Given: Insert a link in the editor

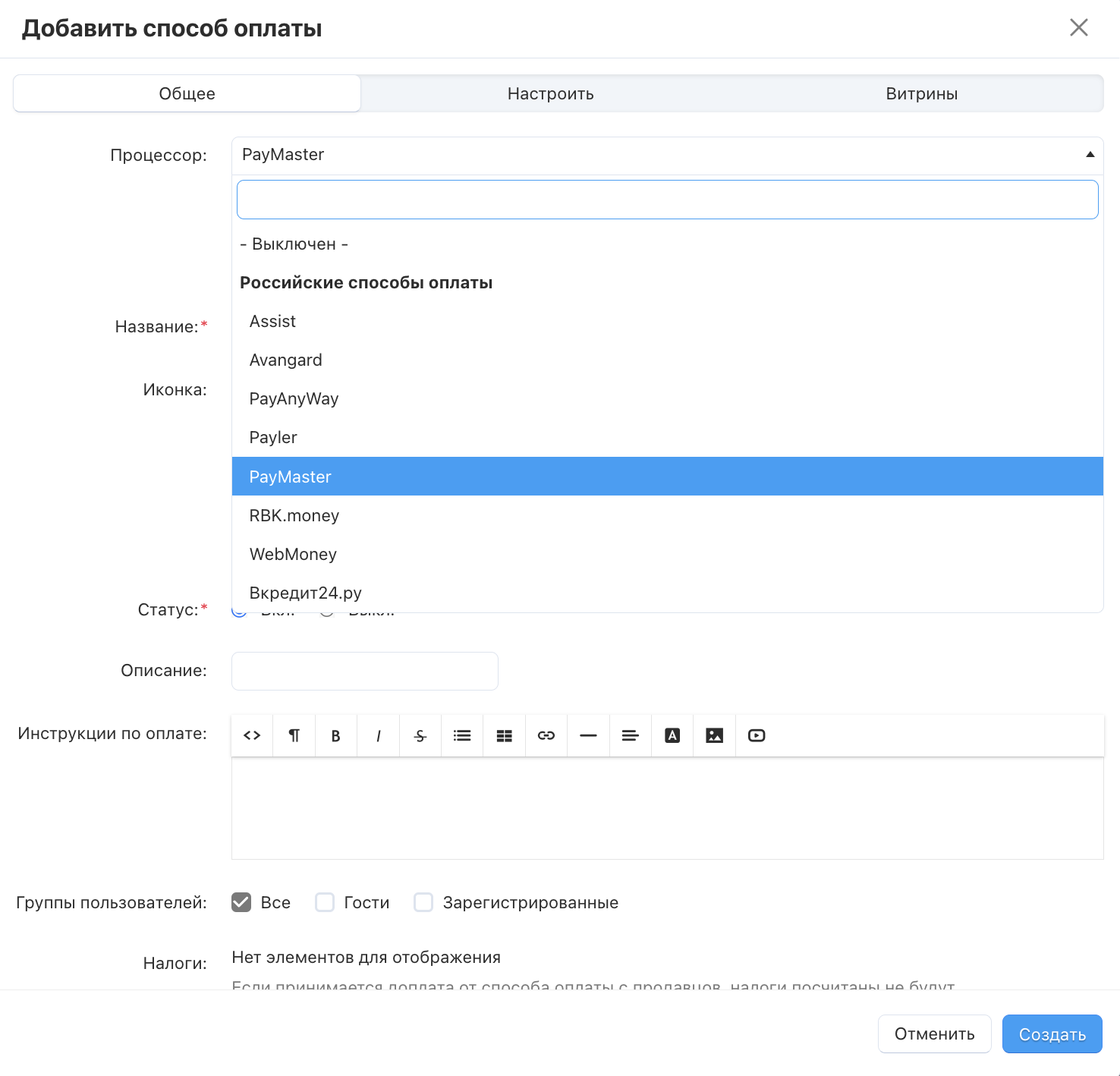Looking at the screenshot, I should pyautogui.click(x=546, y=735).
